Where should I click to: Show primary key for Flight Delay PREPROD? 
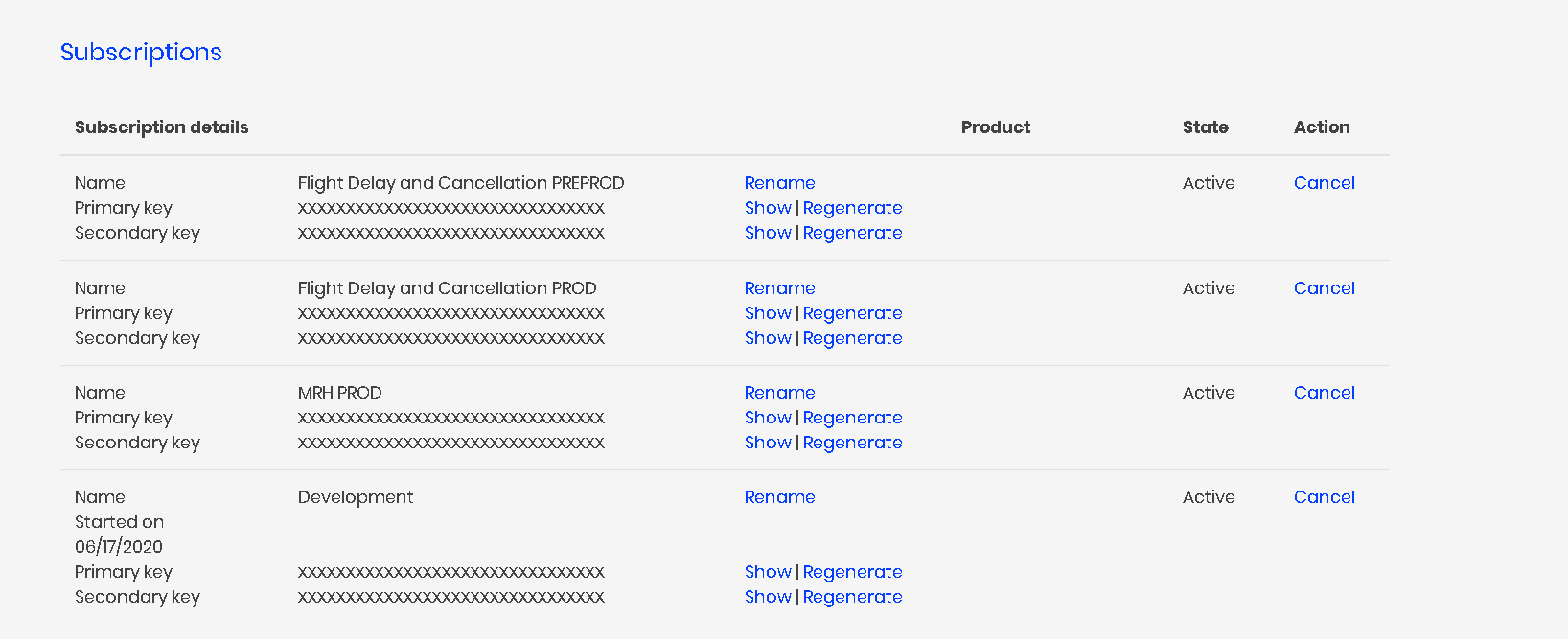coord(768,208)
